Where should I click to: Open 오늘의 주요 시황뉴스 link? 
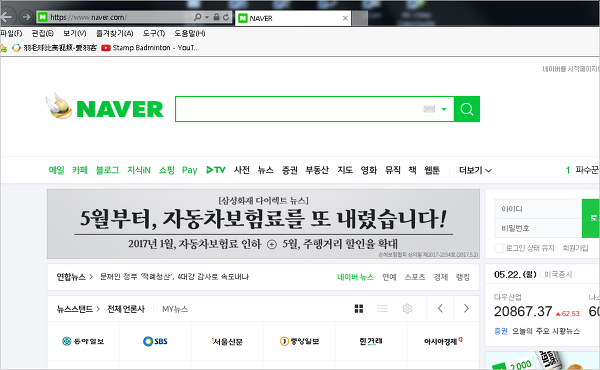pyautogui.click(x=546, y=331)
